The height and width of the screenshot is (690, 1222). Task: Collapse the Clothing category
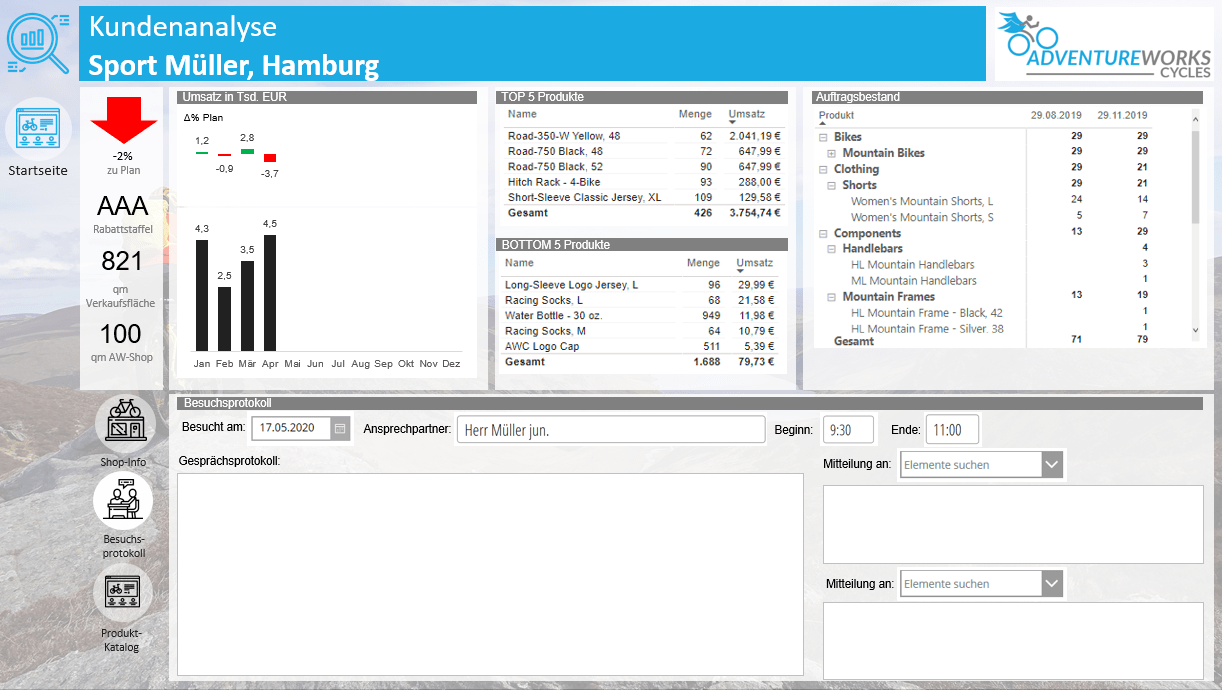pyautogui.click(x=823, y=169)
